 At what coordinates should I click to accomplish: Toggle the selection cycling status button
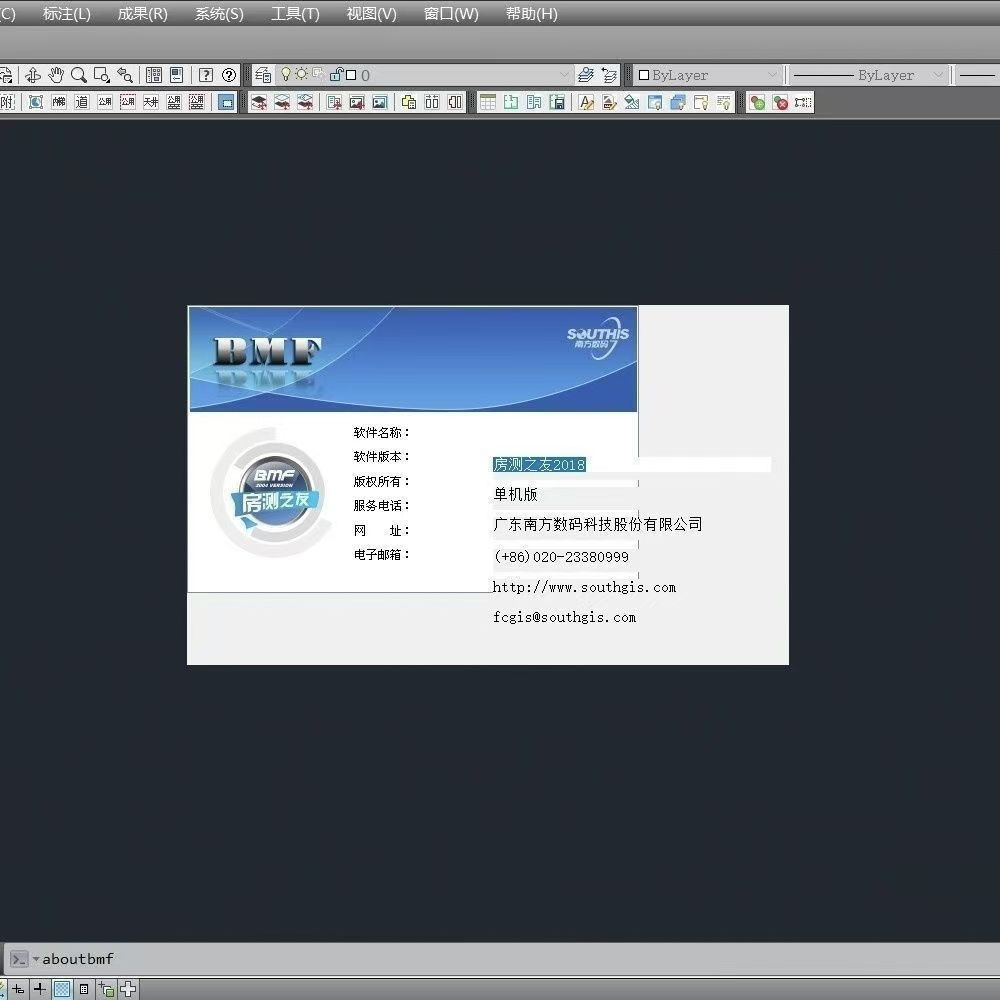(x=106, y=989)
